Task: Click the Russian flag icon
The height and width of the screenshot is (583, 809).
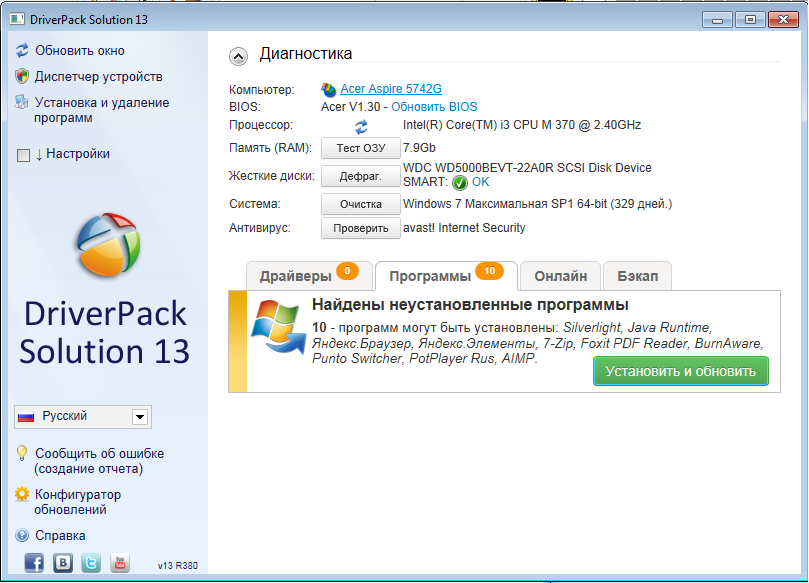Action: pos(26,417)
